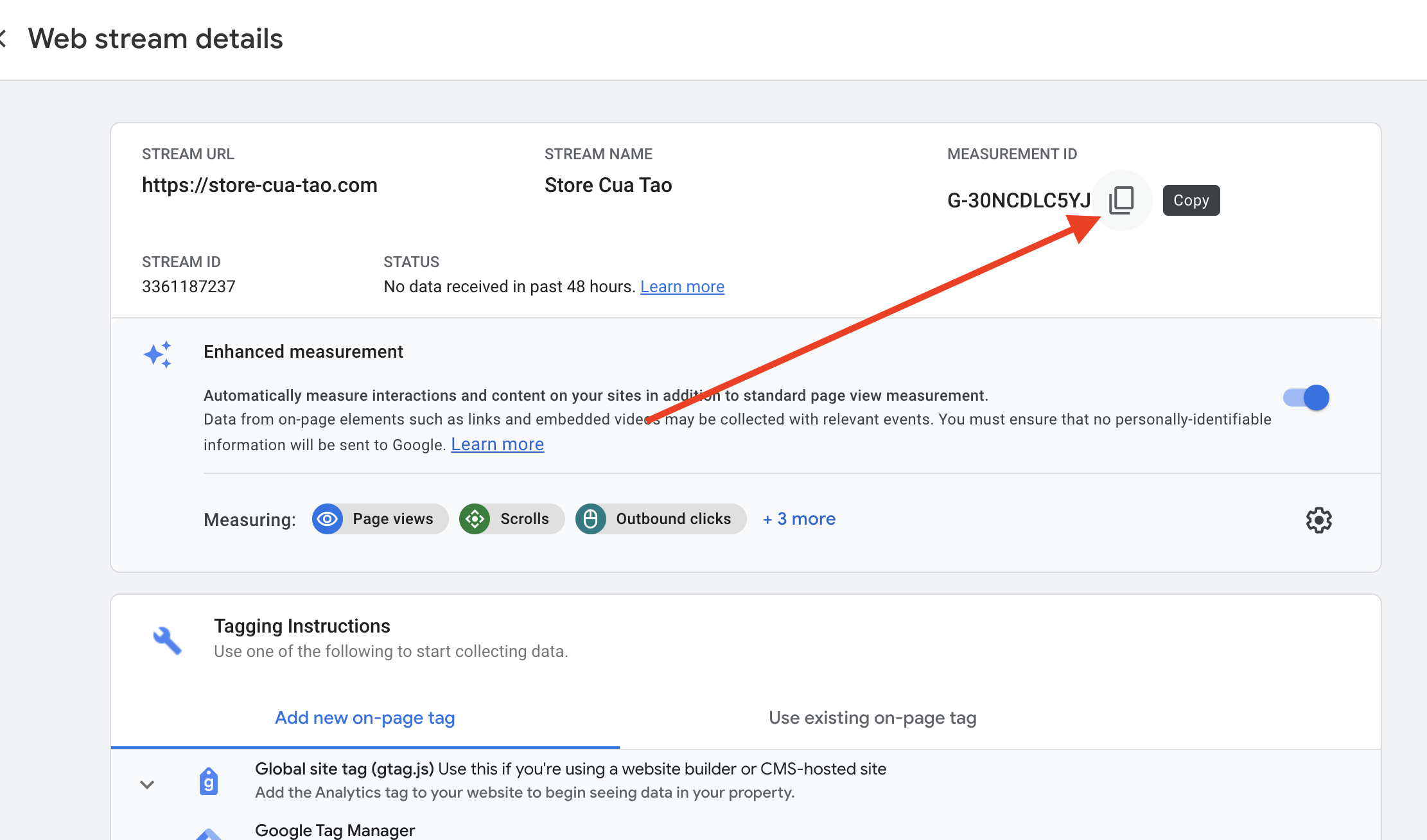Switch to Use existing on-page tag tab
1427x840 pixels.
(872, 717)
